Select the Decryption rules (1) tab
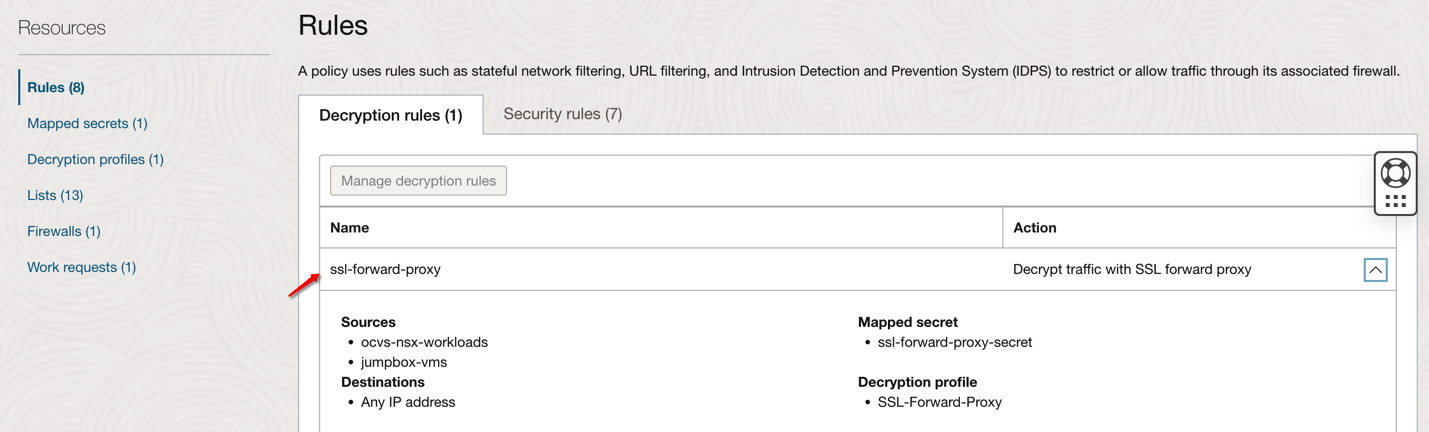Image resolution: width=1429 pixels, height=432 pixels. click(391, 115)
